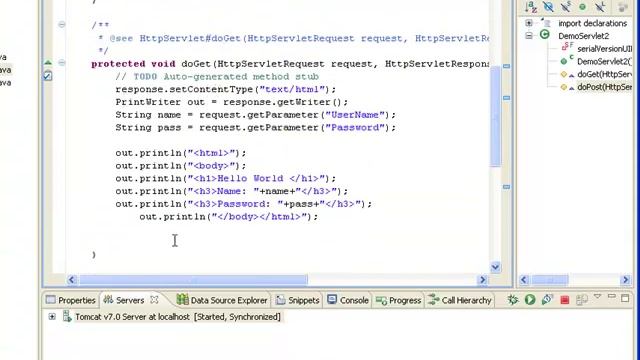640x360 pixels.
Task: Expand Tomcat v7.0 Server node
Action: click(x=52, y=316)
